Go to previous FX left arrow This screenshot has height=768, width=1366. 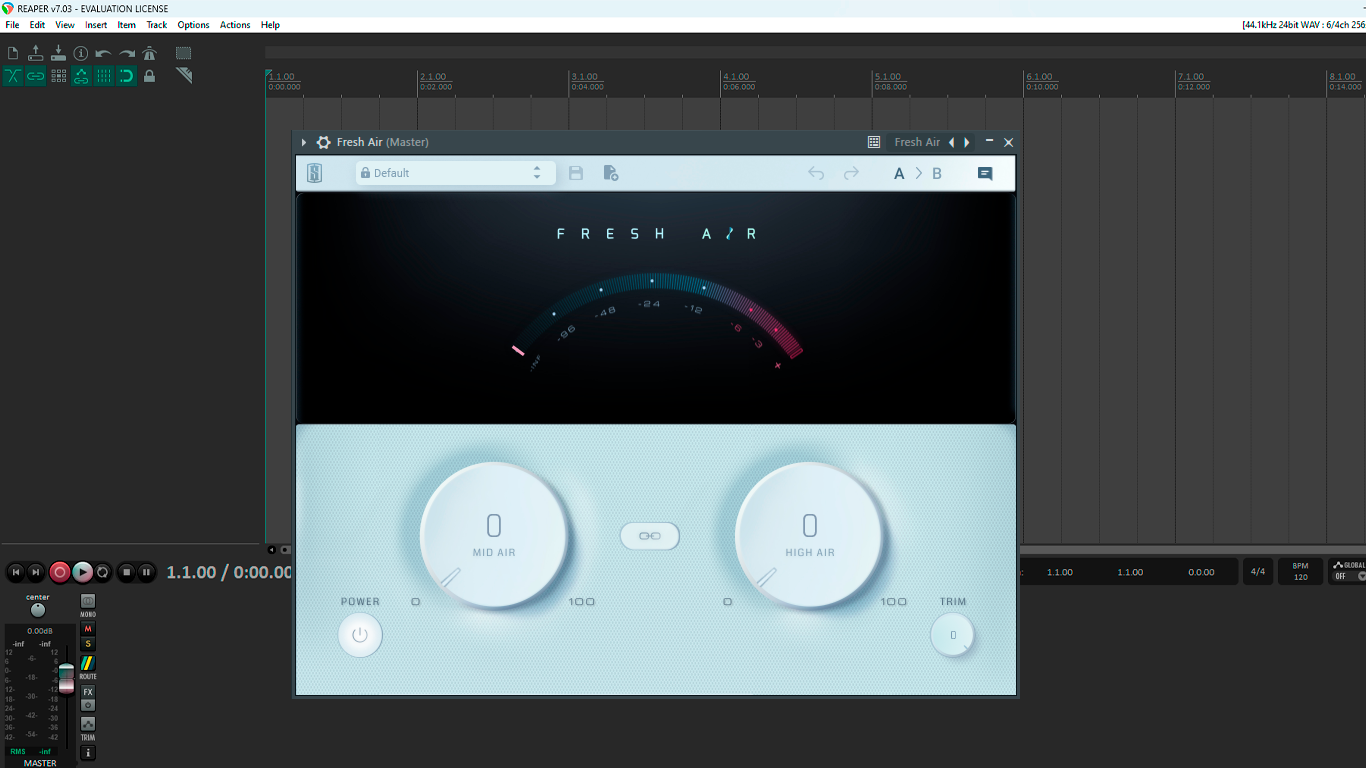point(951,143)
